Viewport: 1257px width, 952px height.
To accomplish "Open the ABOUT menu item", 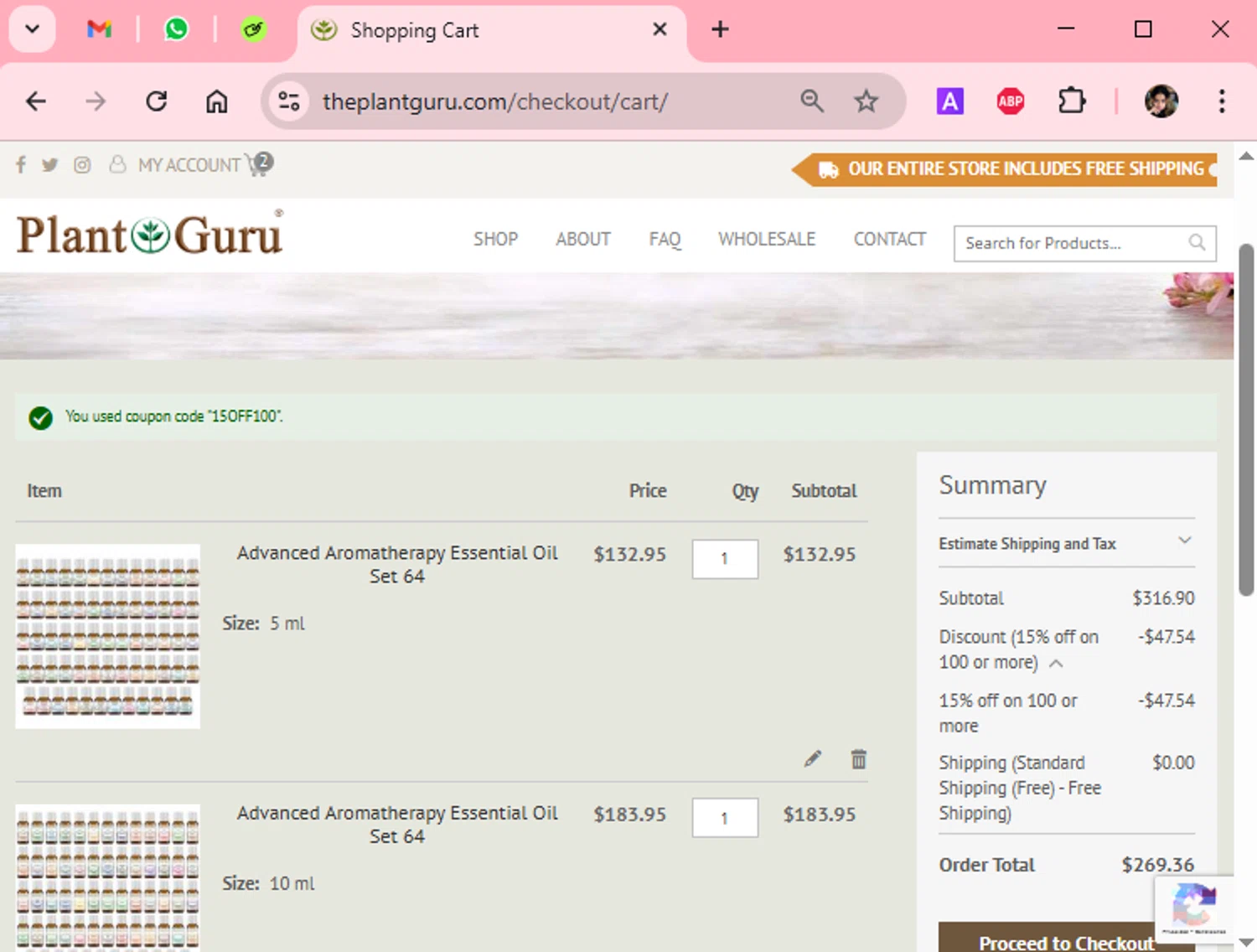I will [x=583, y=240].
